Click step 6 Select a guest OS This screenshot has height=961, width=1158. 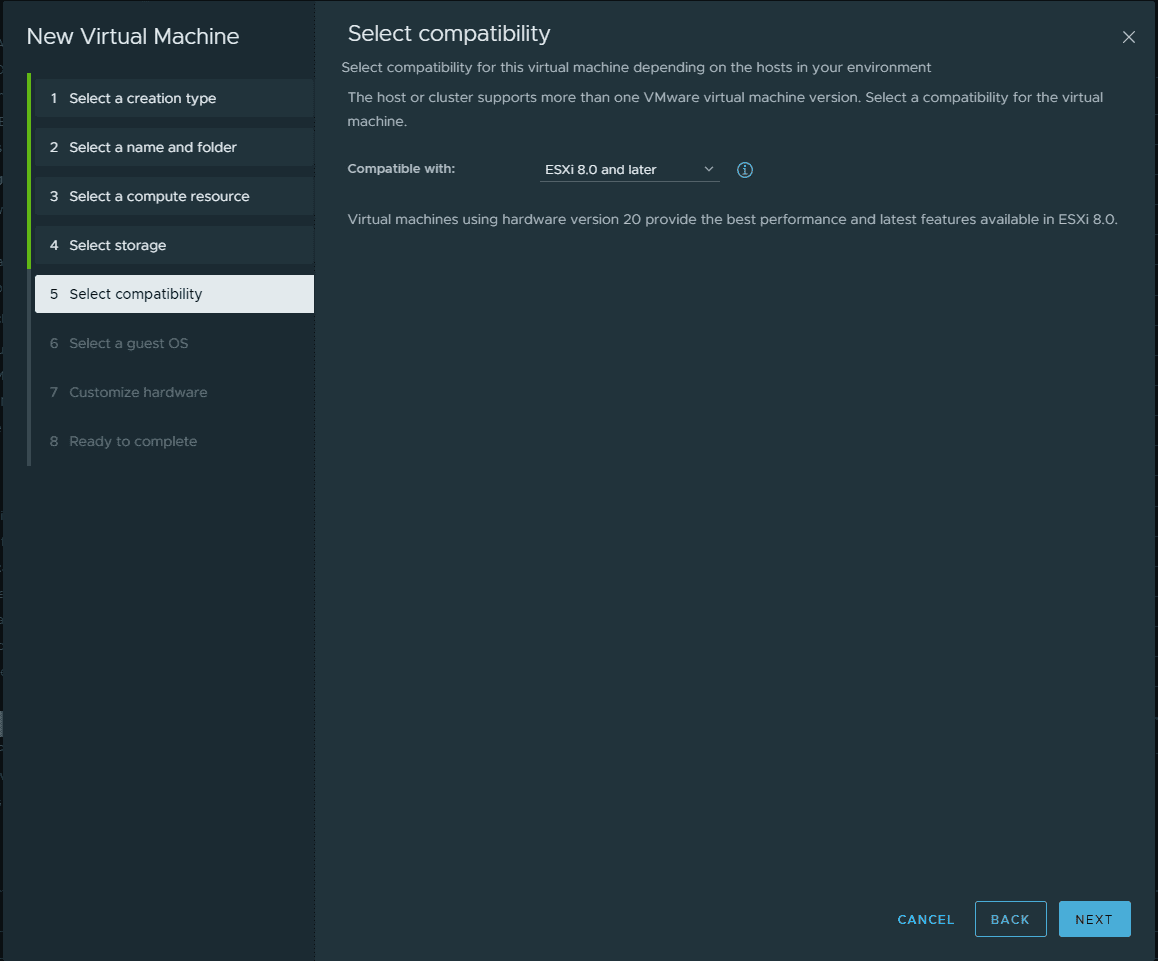pyautogui.click(x=129, y=343)
